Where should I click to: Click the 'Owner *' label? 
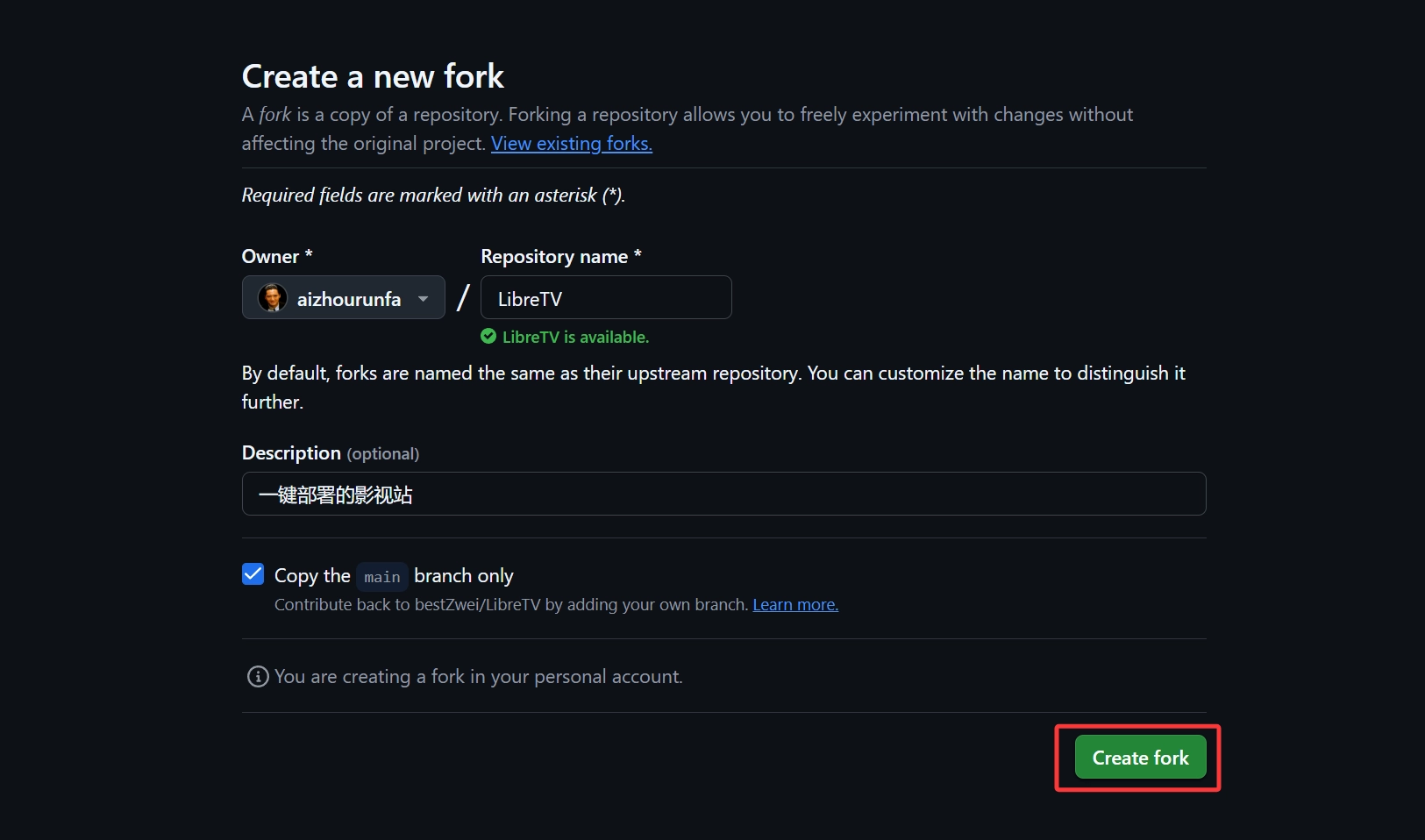277,257
